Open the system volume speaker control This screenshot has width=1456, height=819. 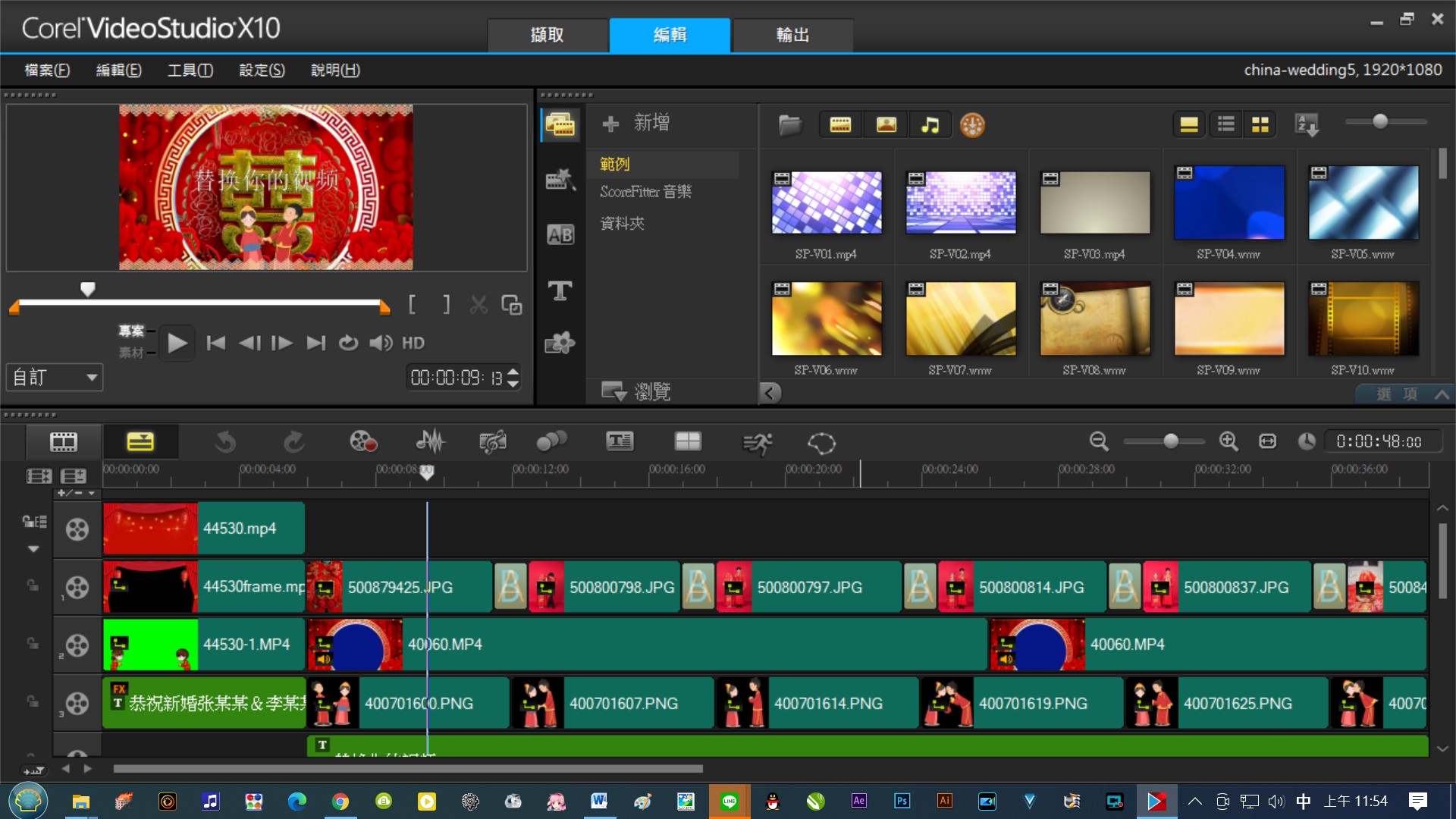pyautogui.click(x=381, y=344)
